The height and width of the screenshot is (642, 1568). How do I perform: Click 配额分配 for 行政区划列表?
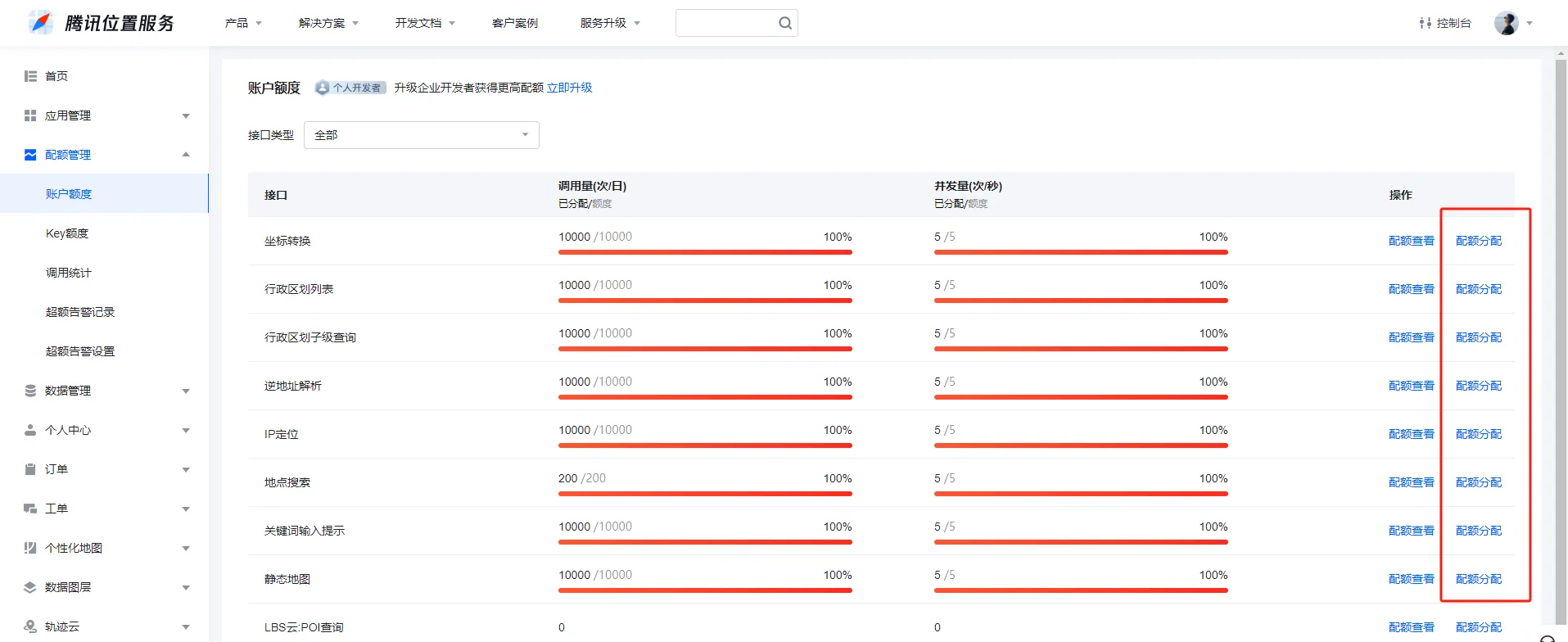(x=1479, y=289)
